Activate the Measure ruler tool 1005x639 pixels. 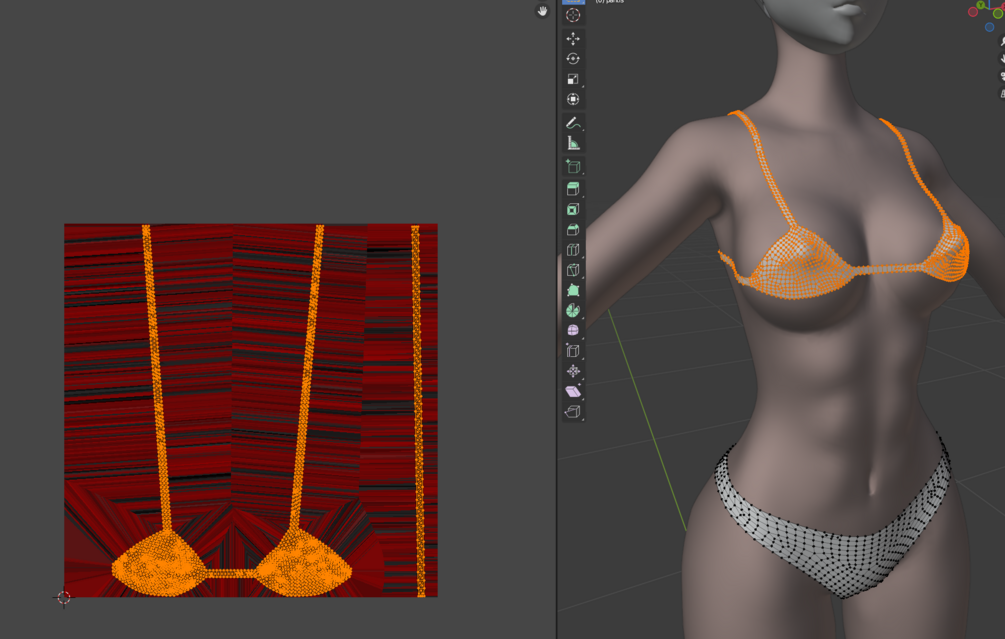573,143
